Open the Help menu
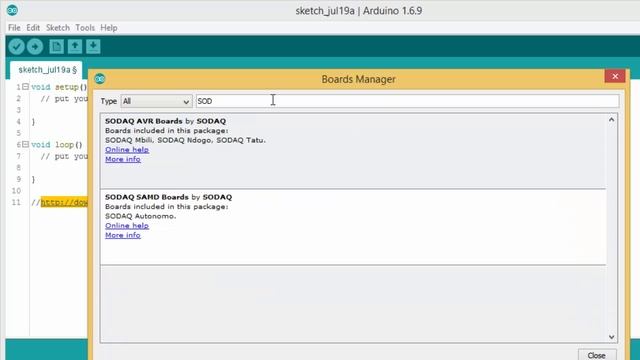The image size is (640, 360). (109, 28)
